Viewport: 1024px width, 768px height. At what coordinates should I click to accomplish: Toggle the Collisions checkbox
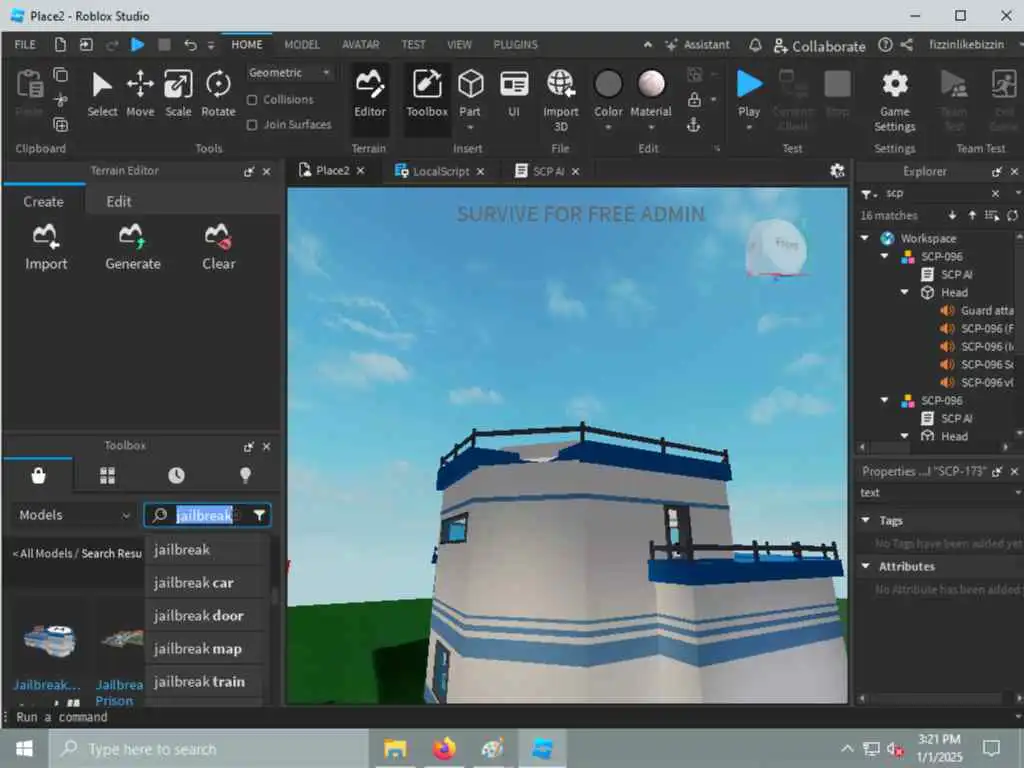click(x=252, y=100)
